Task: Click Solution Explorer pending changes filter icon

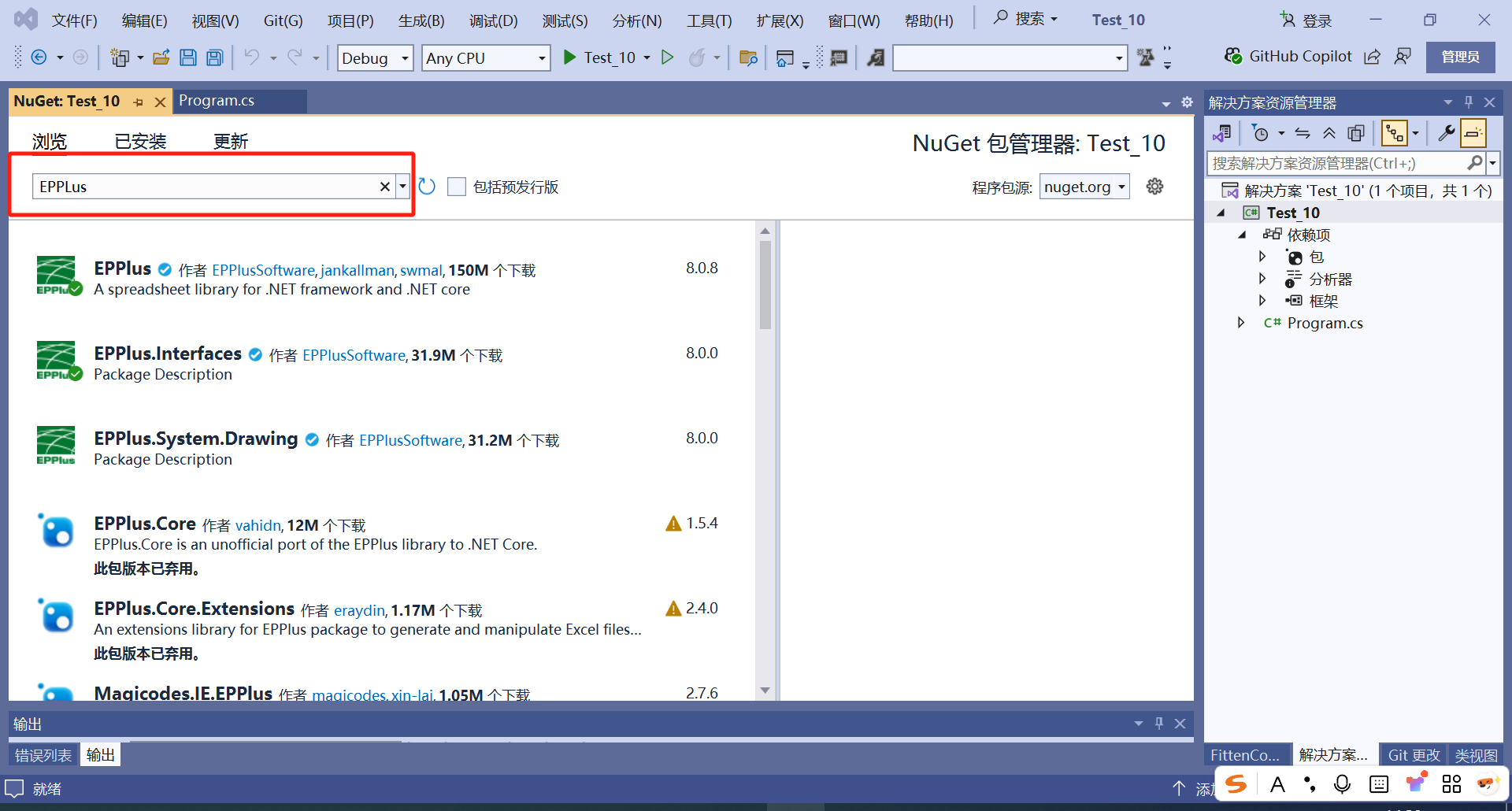Action: [x=1260, y=133]
